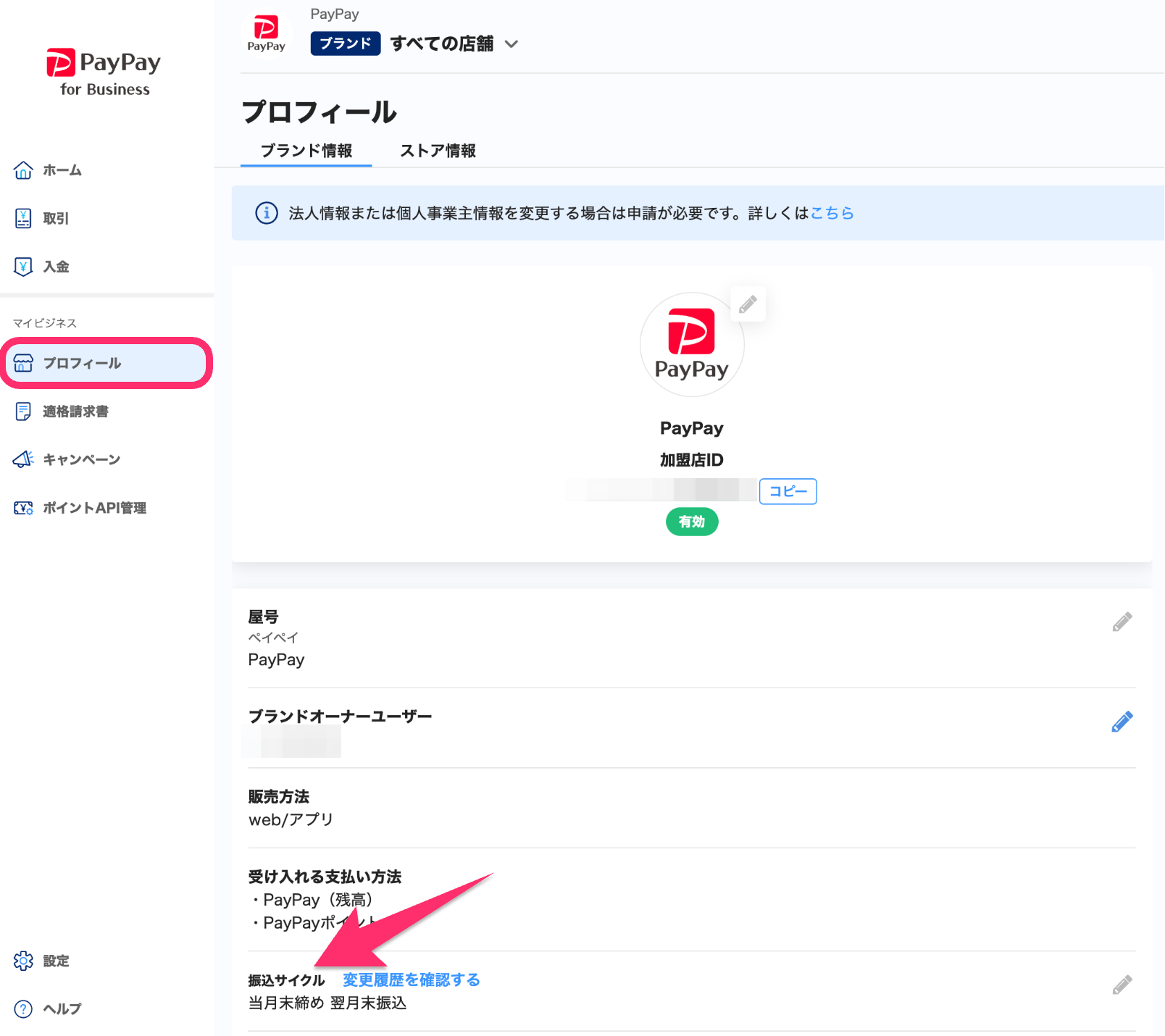Click the settings gear icon

[x=23, y=961]
